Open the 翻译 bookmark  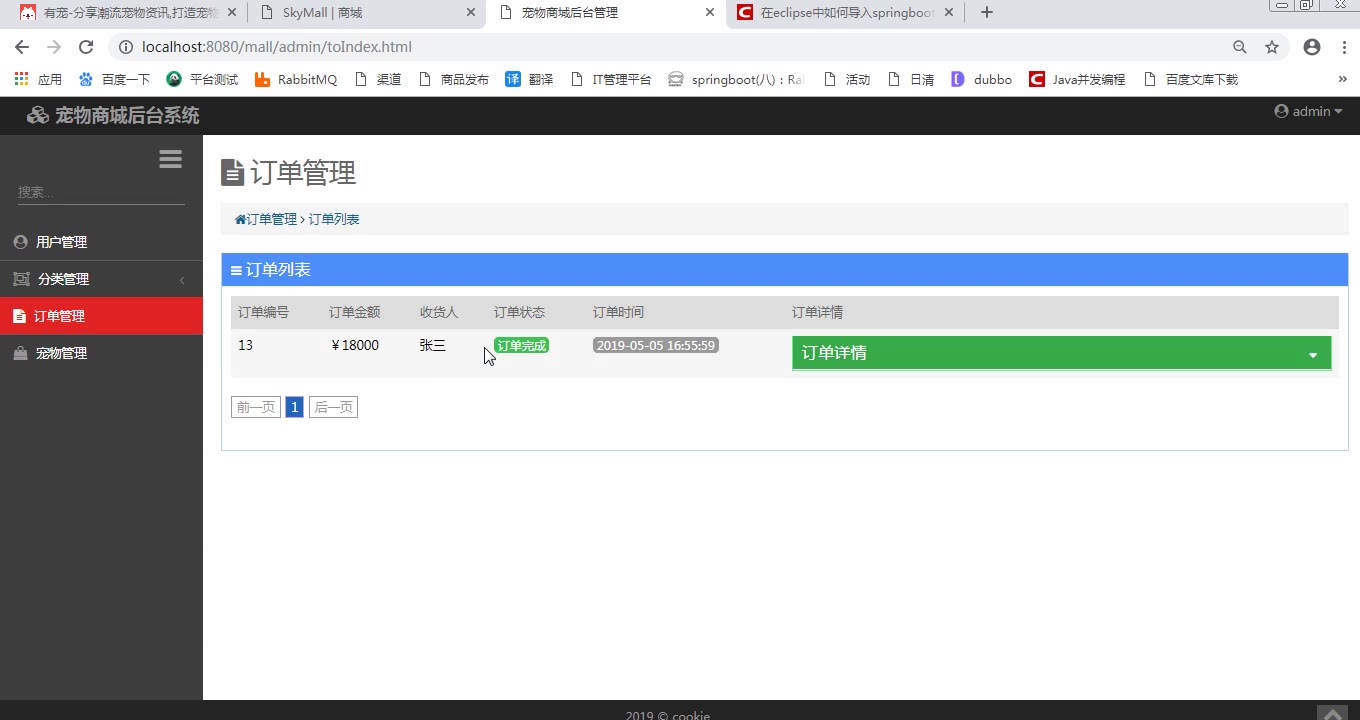pyautogui.click(x=529, y=79)
